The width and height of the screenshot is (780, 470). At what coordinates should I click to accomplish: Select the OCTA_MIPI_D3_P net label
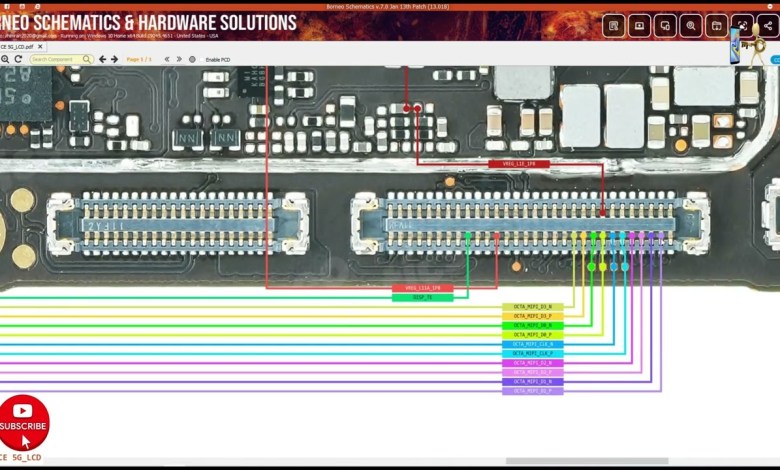[533, 316]
